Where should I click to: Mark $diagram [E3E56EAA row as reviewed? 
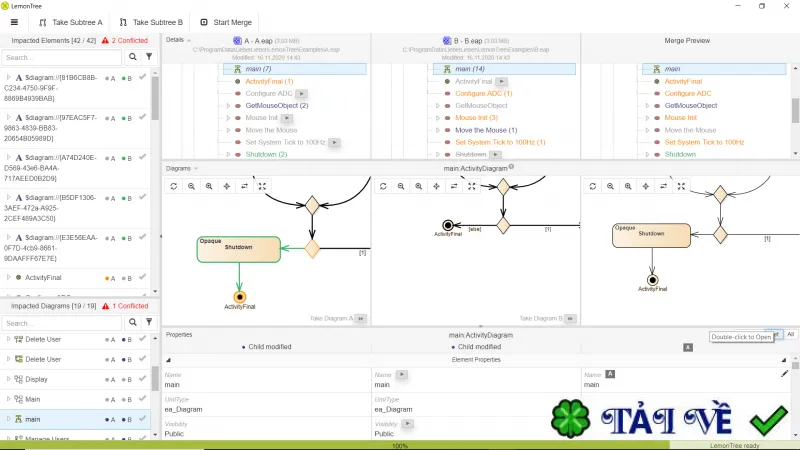tap(143, 237)
